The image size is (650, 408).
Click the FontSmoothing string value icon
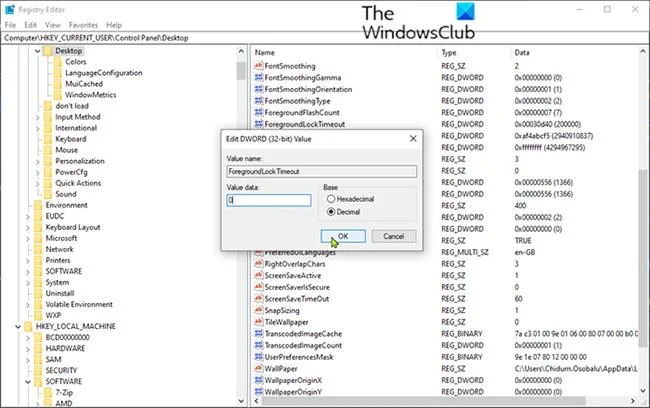coord(259,66)
